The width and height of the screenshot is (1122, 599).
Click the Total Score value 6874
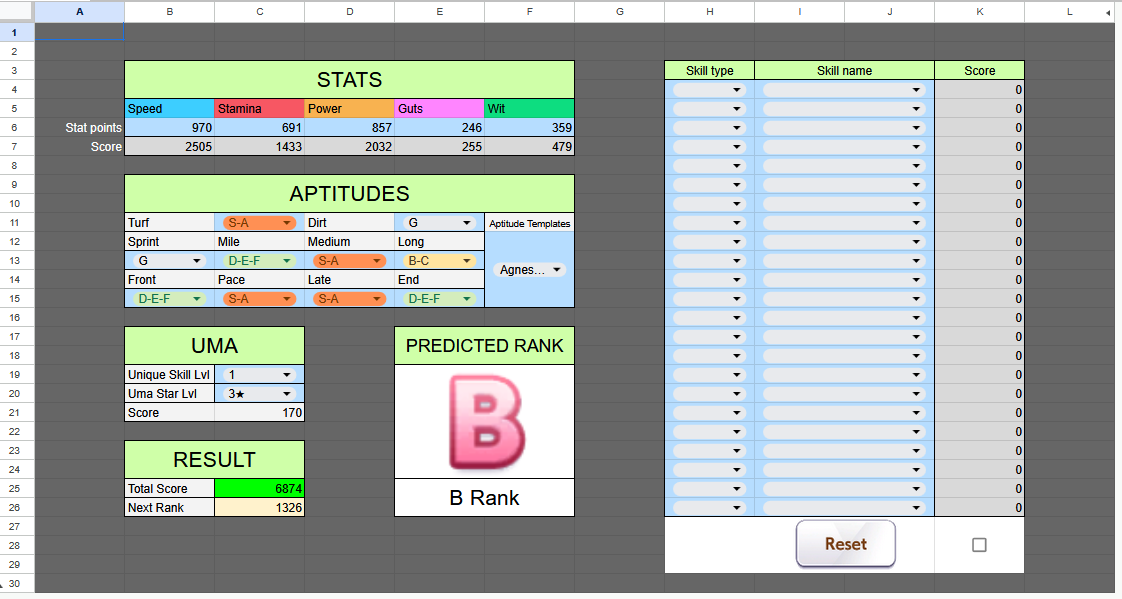click(259, 488)
